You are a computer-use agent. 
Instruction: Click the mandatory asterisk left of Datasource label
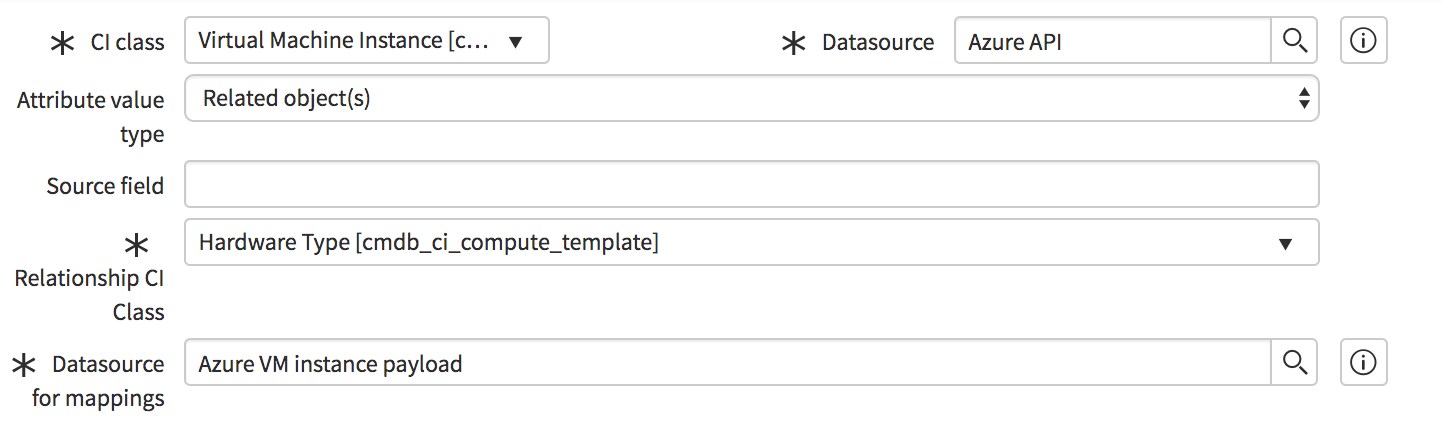pyautogui.click(x=793, y=43)
